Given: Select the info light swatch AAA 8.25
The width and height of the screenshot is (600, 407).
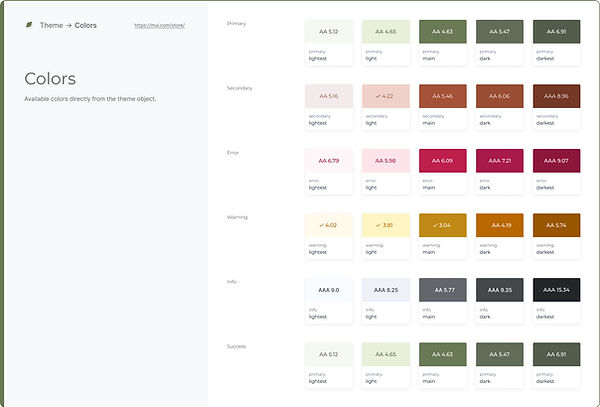Looking at the screenshot, I should (386, 290).
